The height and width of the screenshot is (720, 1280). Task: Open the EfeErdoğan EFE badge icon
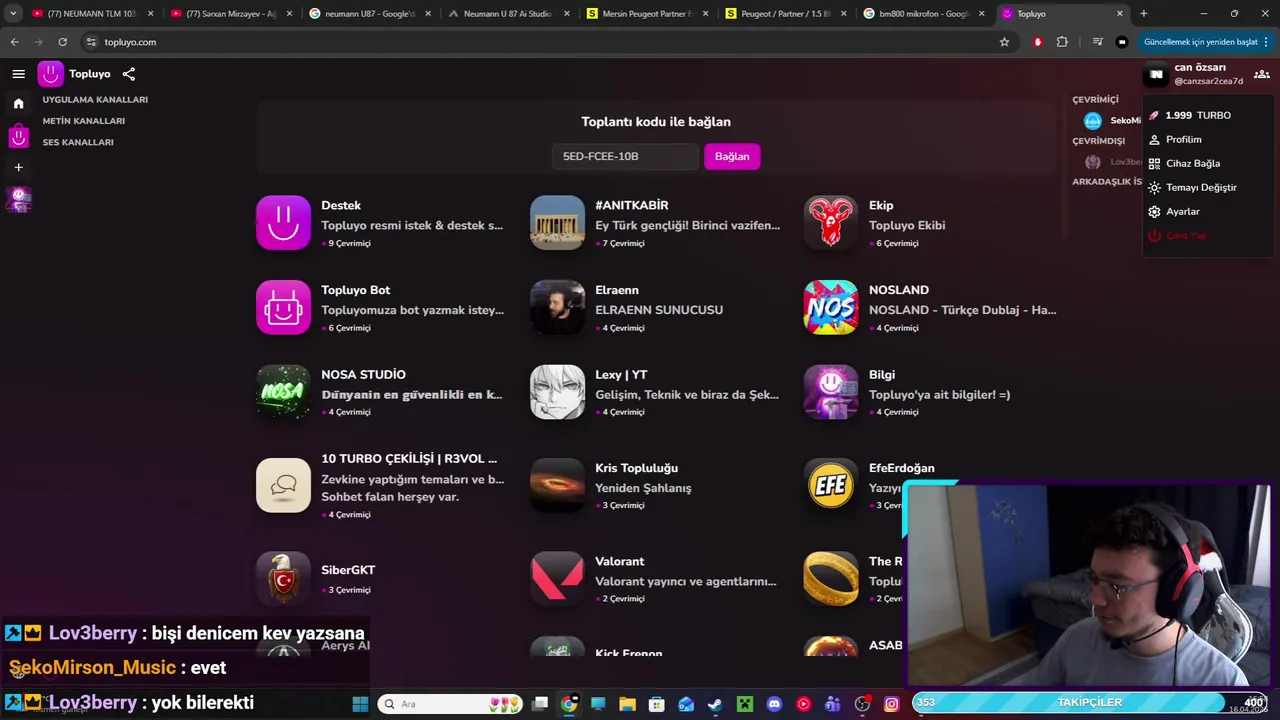pyautogui.click(x=831, y=485)
